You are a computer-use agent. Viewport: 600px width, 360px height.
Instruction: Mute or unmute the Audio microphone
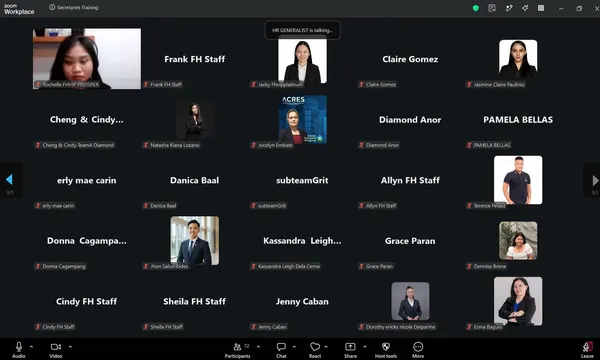[x=18, y=349]
